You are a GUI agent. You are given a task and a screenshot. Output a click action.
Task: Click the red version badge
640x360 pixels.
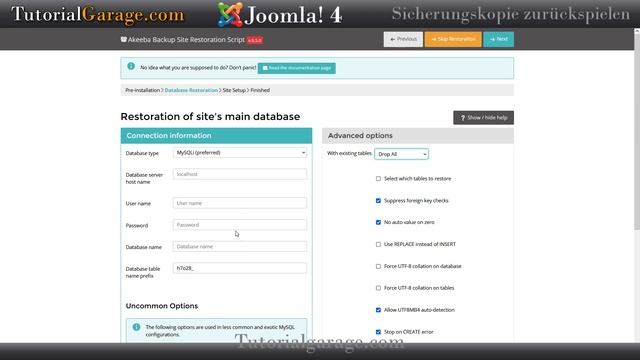pyautogui.click(x=255, y=40)
